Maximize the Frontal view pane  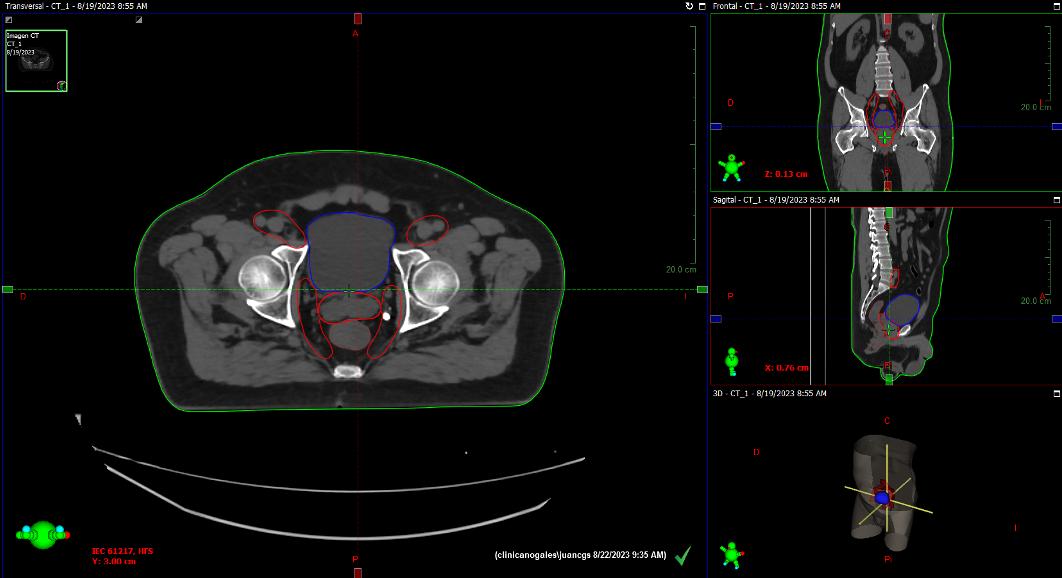pyautogui.click(x=1057, y=6)
